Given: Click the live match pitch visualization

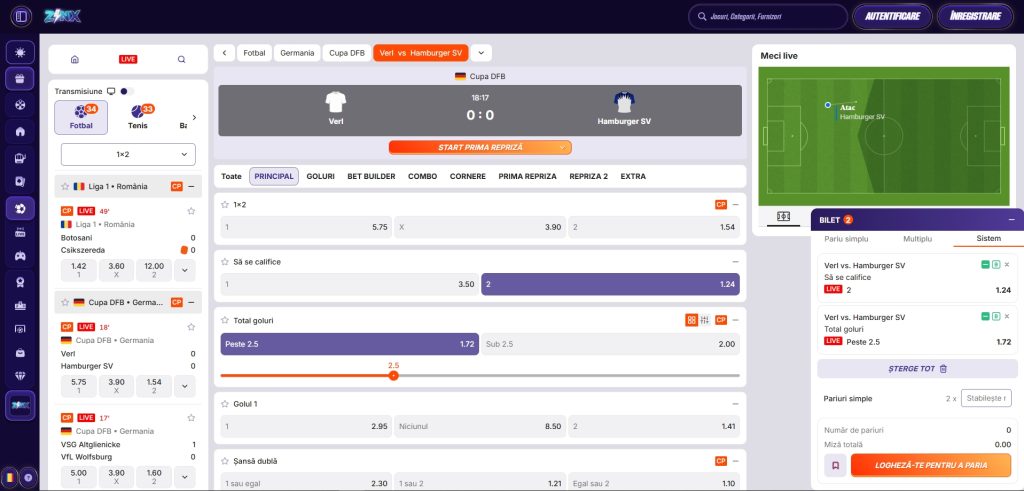Looking at the screenshot, I should [x=884, y=136].
